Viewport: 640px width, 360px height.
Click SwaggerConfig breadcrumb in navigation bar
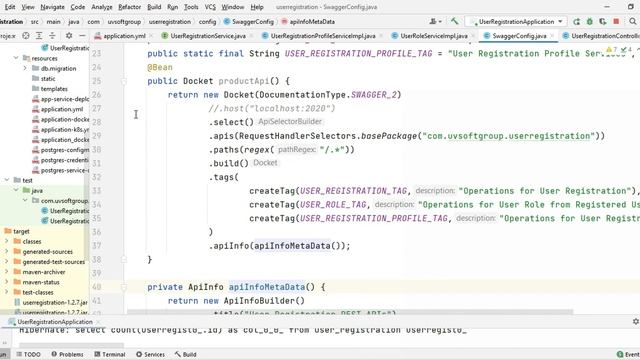coord(249,22)
